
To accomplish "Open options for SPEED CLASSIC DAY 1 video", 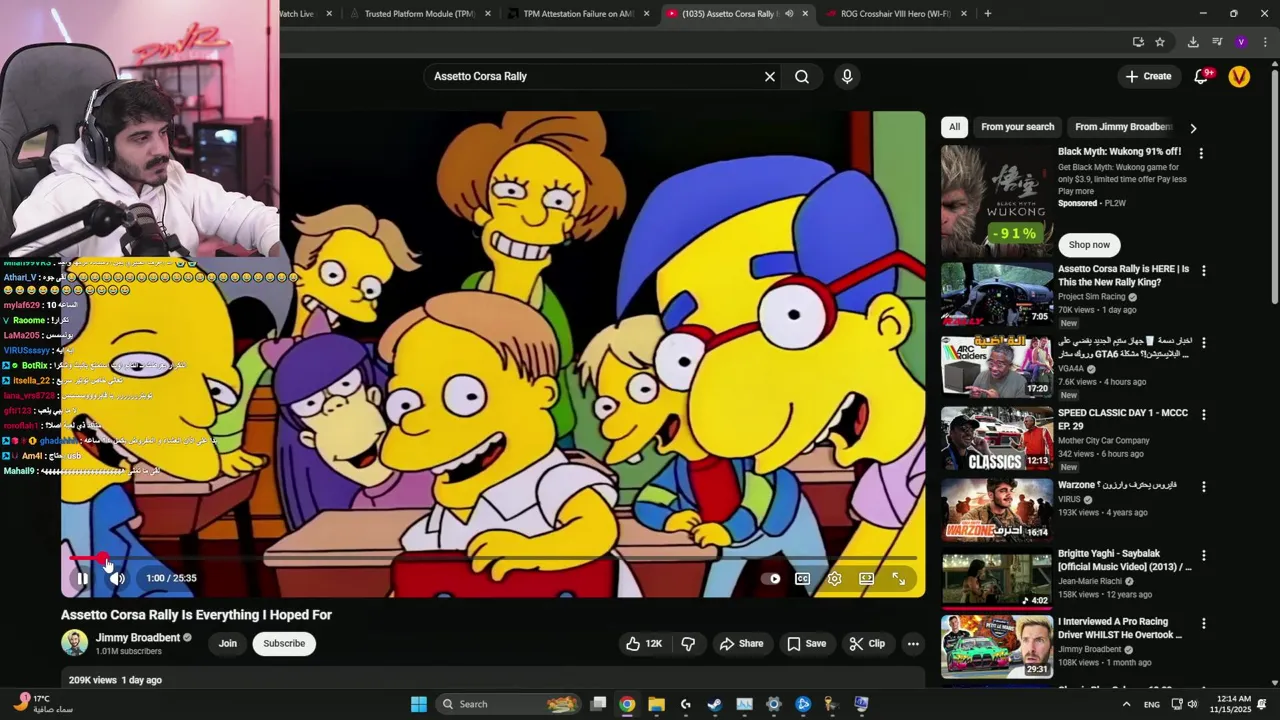I will 1203,414.
